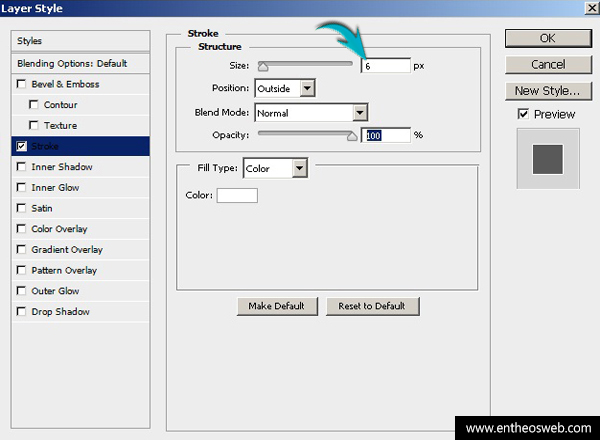Screen dimensions: 600x440
Task: Enable the Drop Shadow checkbox
Action: pos(22,312)
